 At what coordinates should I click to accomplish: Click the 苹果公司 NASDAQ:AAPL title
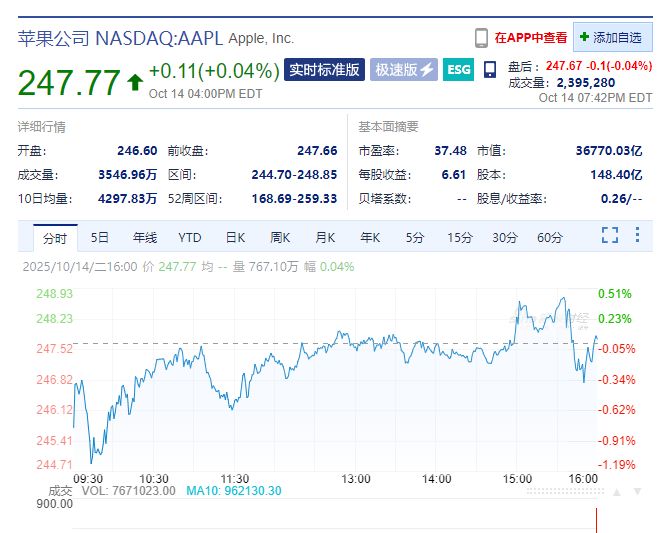coord(121,39)
